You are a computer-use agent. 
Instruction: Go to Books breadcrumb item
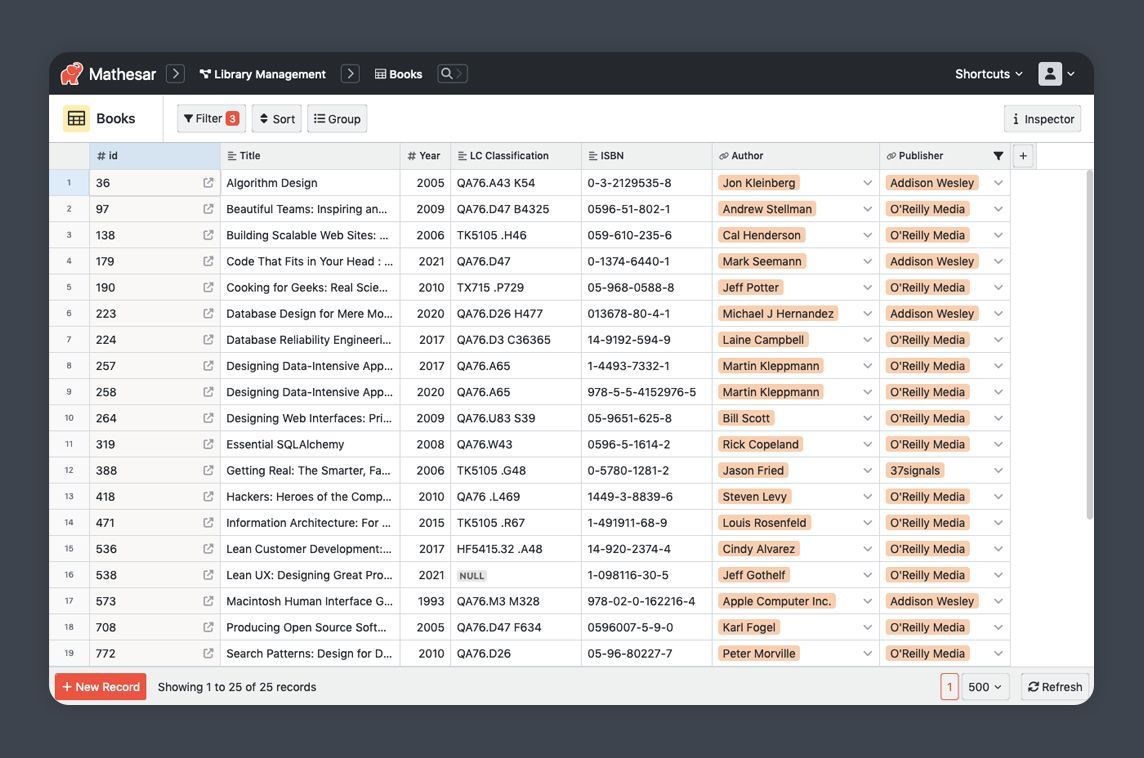(398, 74)
